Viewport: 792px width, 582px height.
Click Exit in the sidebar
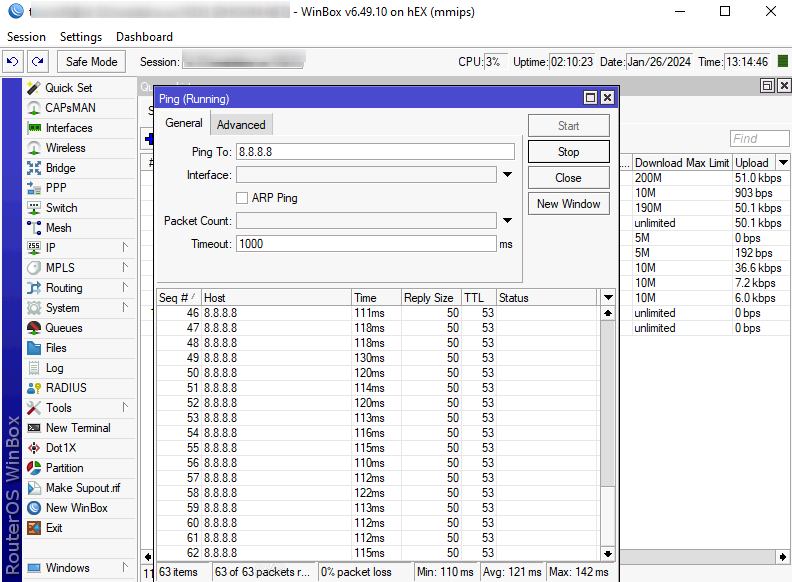coord(54,528)
